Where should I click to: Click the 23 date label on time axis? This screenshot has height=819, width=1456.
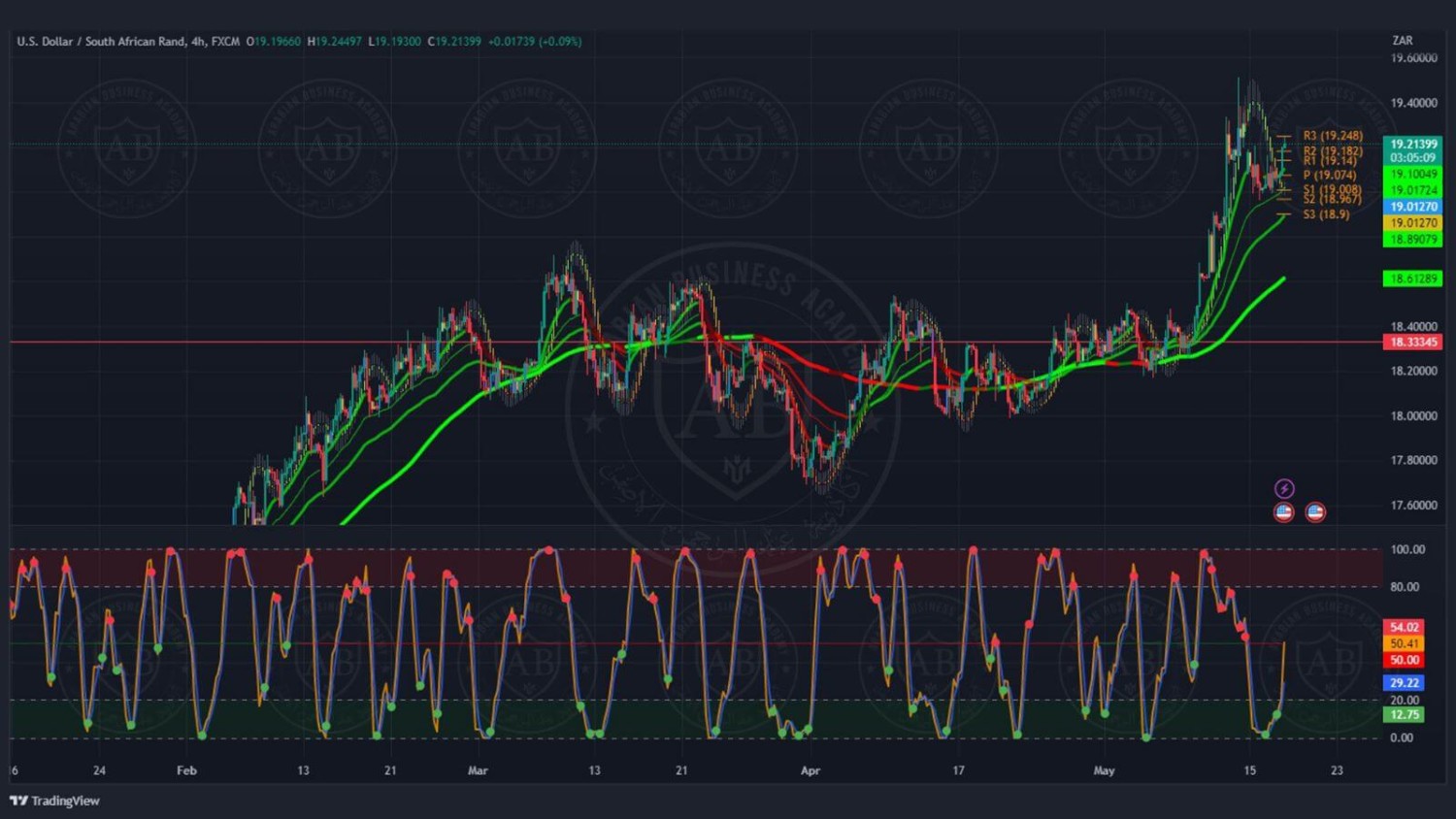click(x=1337, y=770)
